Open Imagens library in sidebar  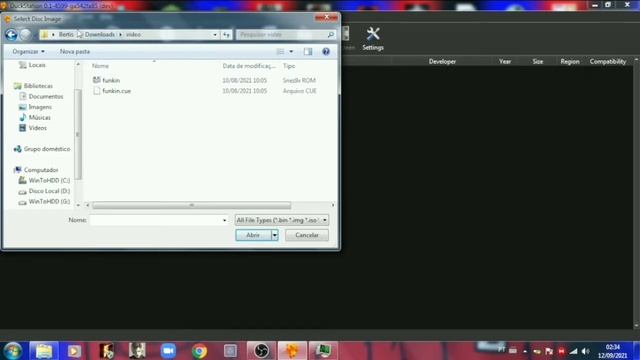coord(40,107)
